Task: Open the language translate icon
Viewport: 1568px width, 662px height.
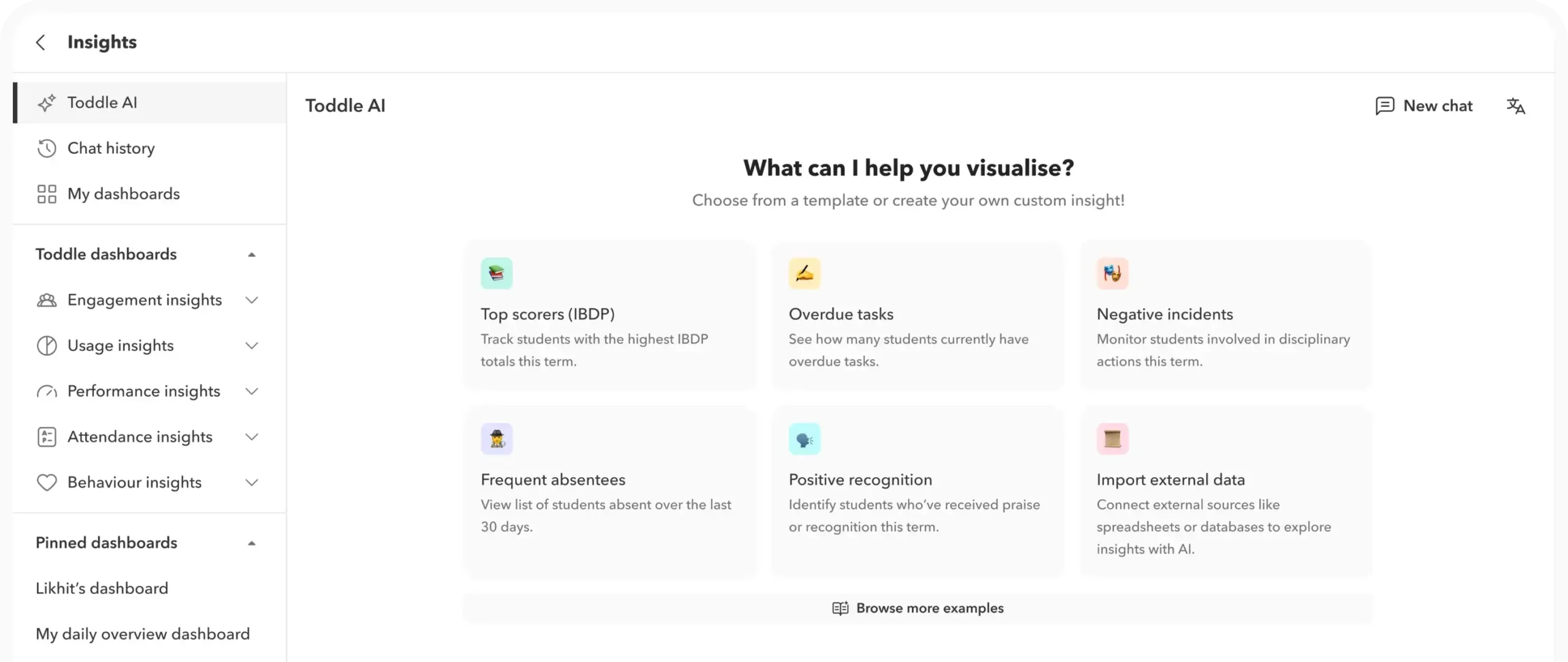Action: tap(1516, 106)
